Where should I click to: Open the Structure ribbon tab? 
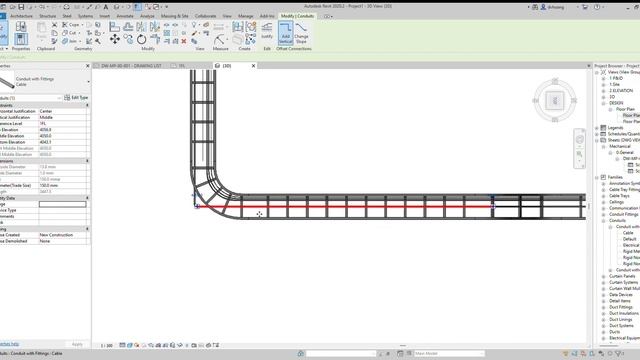[x=47, y=16]
